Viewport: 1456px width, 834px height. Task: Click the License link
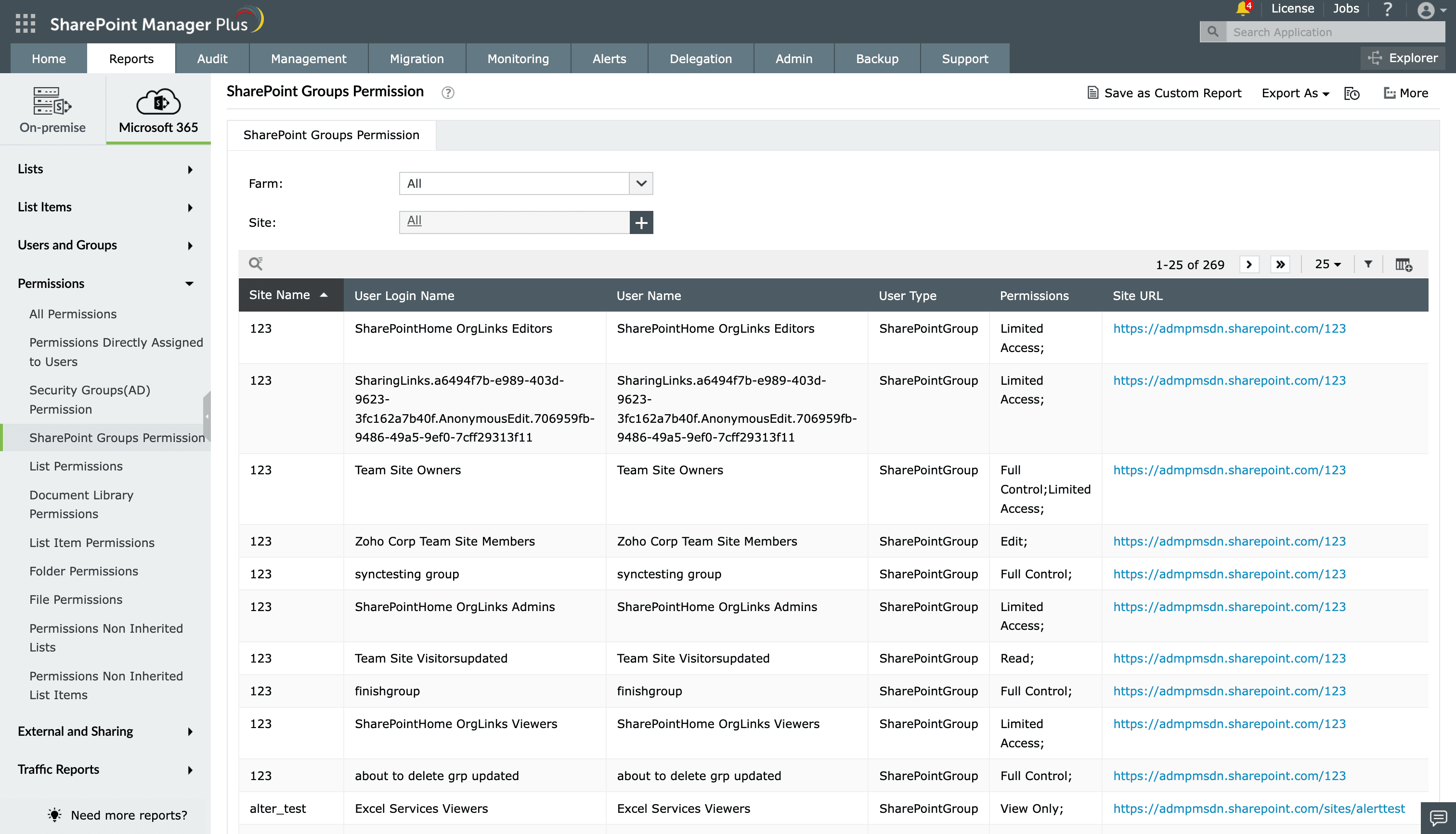point(1292,9)
